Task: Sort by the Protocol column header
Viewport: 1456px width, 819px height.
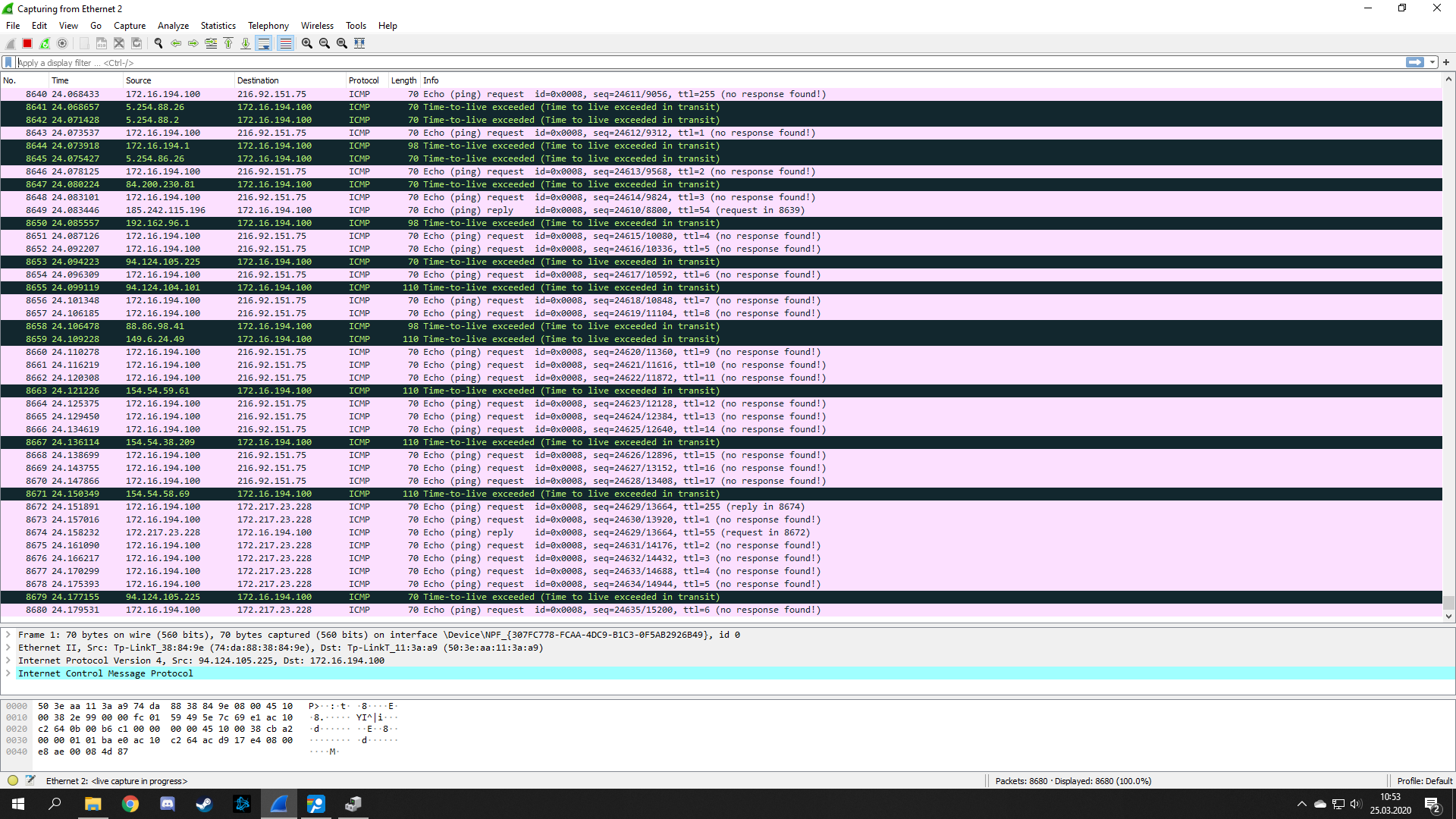Action: (x=363, y=80)
